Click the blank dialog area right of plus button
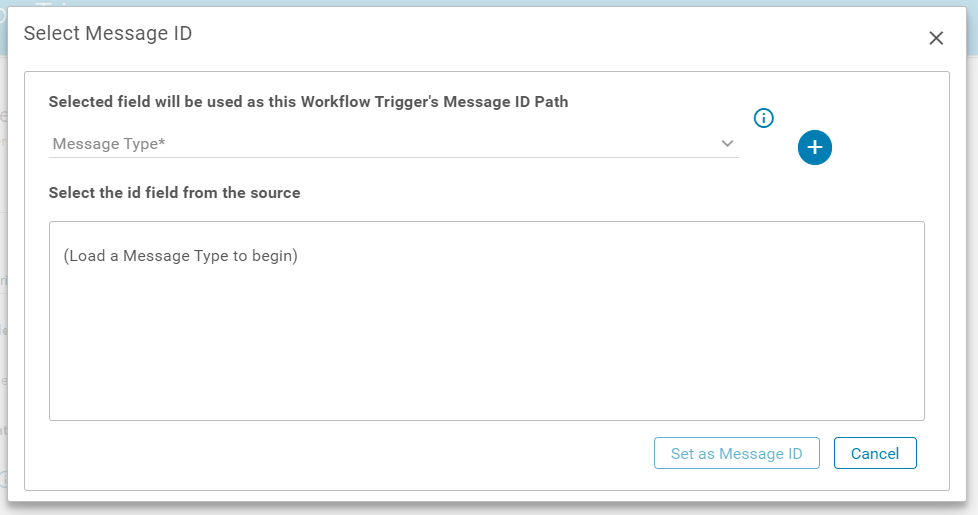 pos(890,148)
